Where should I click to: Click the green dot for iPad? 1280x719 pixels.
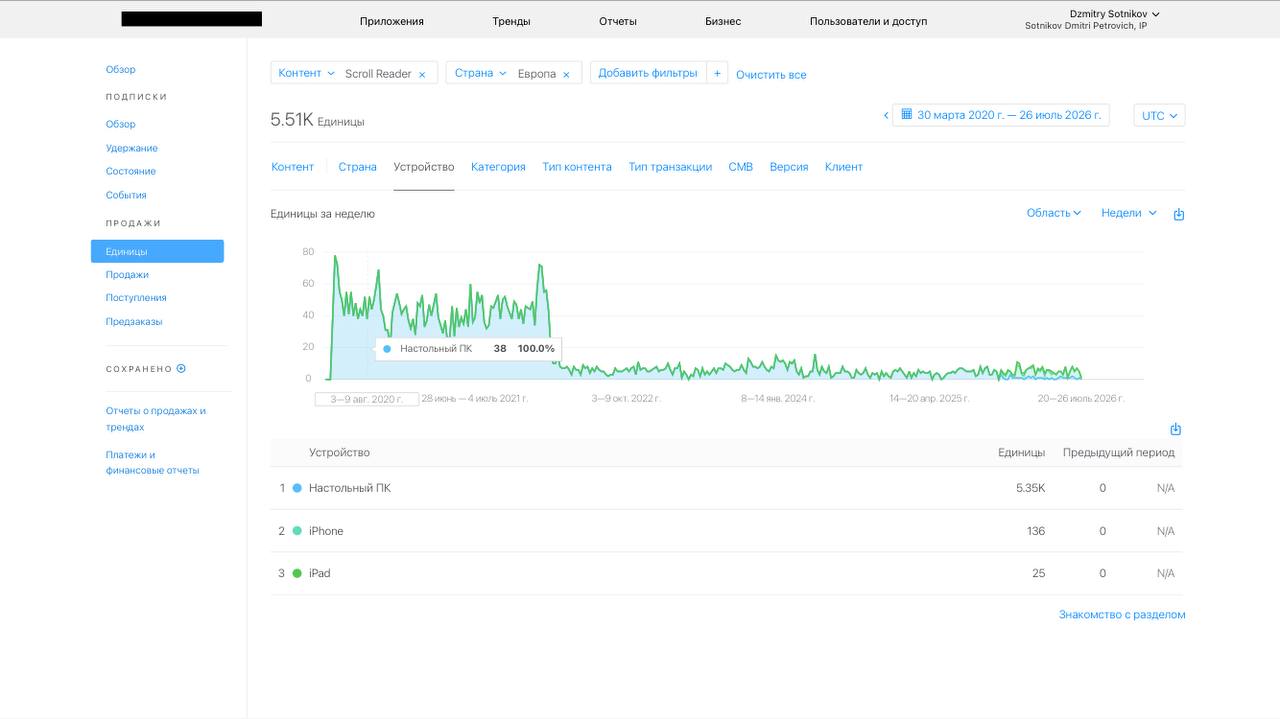297,573
